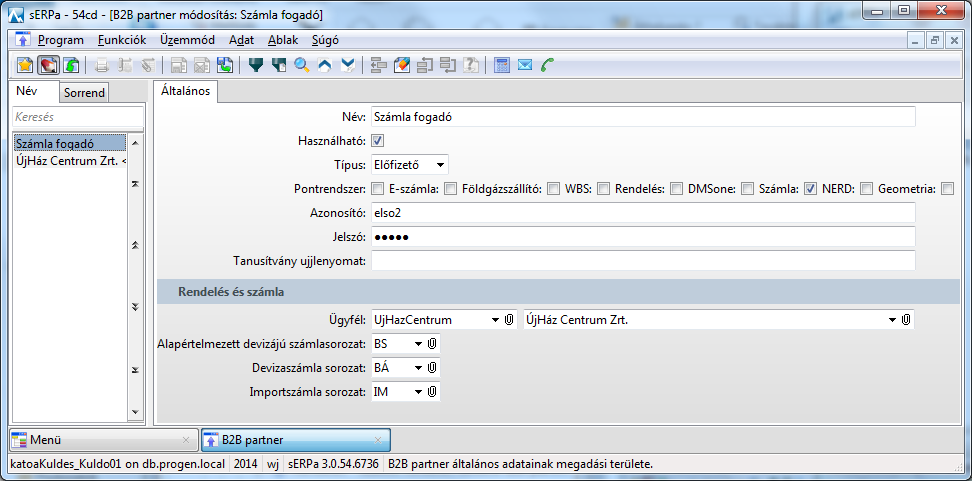Switch to the Menü window tab
972x481 pixels.
click(x=100, y=439)
